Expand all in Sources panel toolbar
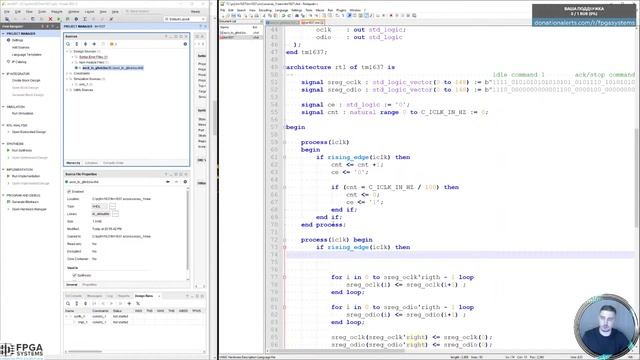The image size is (640, 360). click(85, 44)
